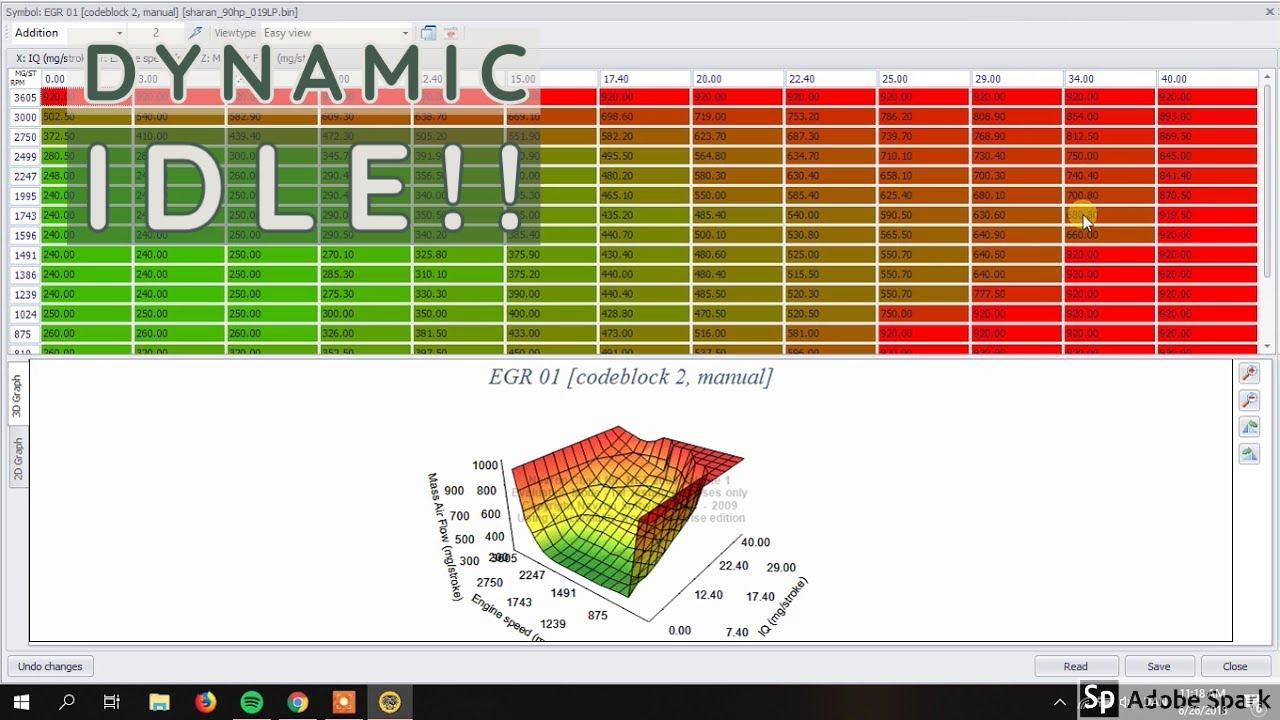1280x720 pixels.
Task: Select the cell with value 581.00
Action: pyautogui.click(x=831, y=333)
